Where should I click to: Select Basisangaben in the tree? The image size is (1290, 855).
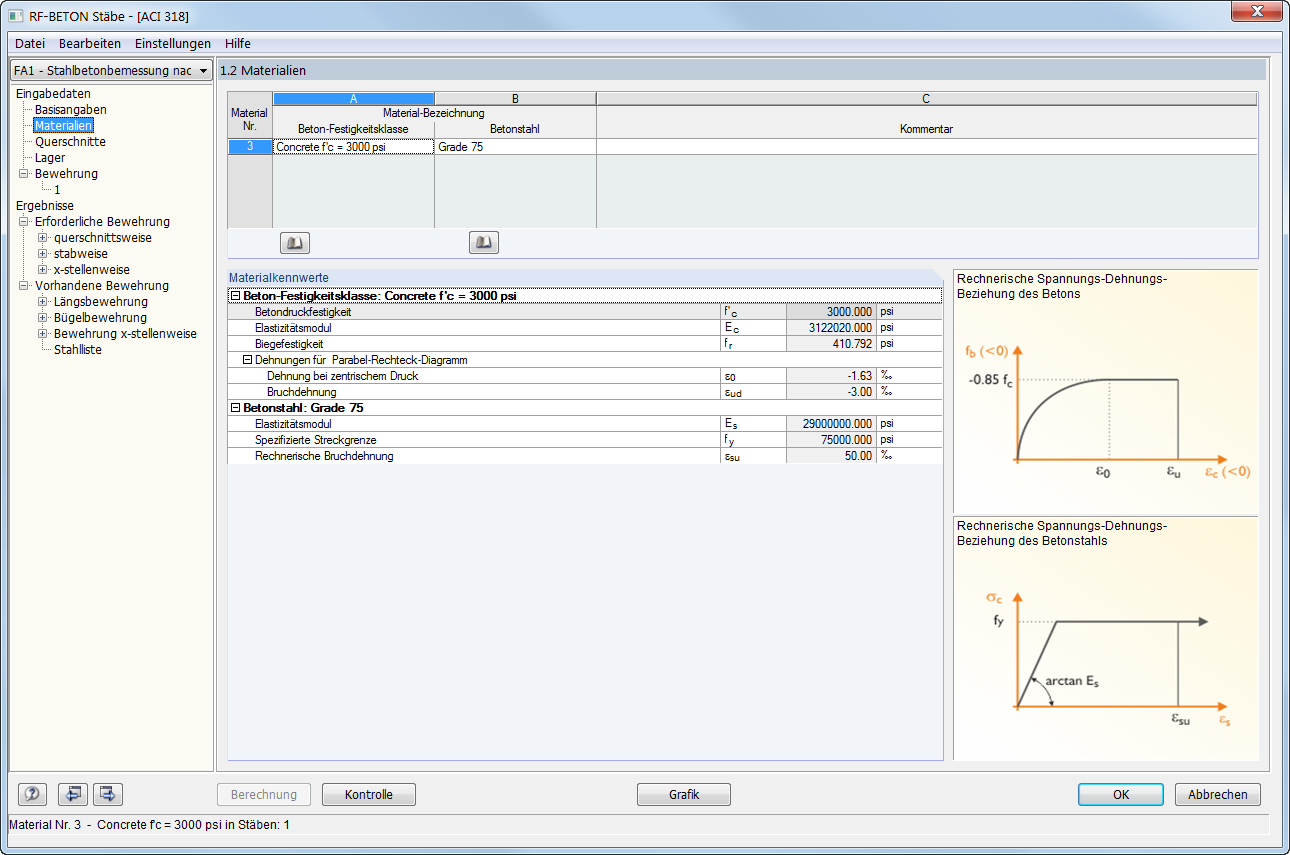[71, 110]
